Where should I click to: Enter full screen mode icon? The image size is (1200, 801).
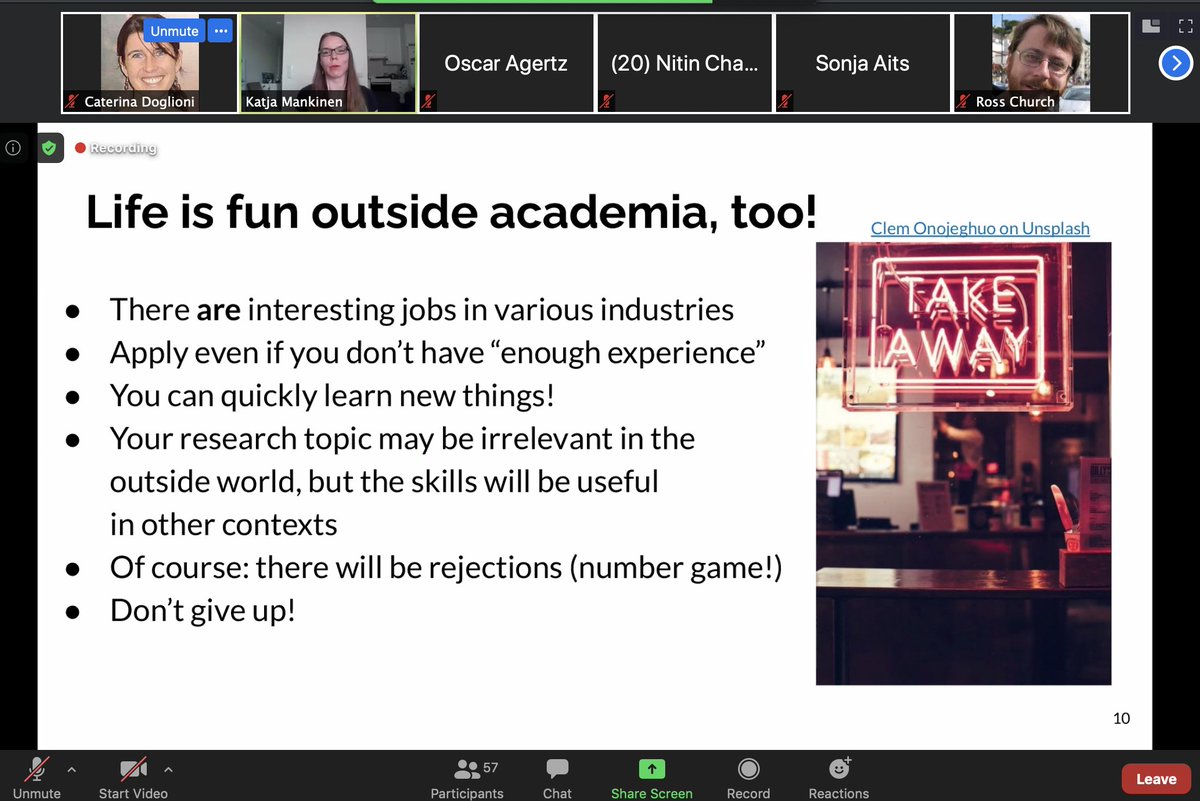pyautogui.click(x=1186, y=26)
